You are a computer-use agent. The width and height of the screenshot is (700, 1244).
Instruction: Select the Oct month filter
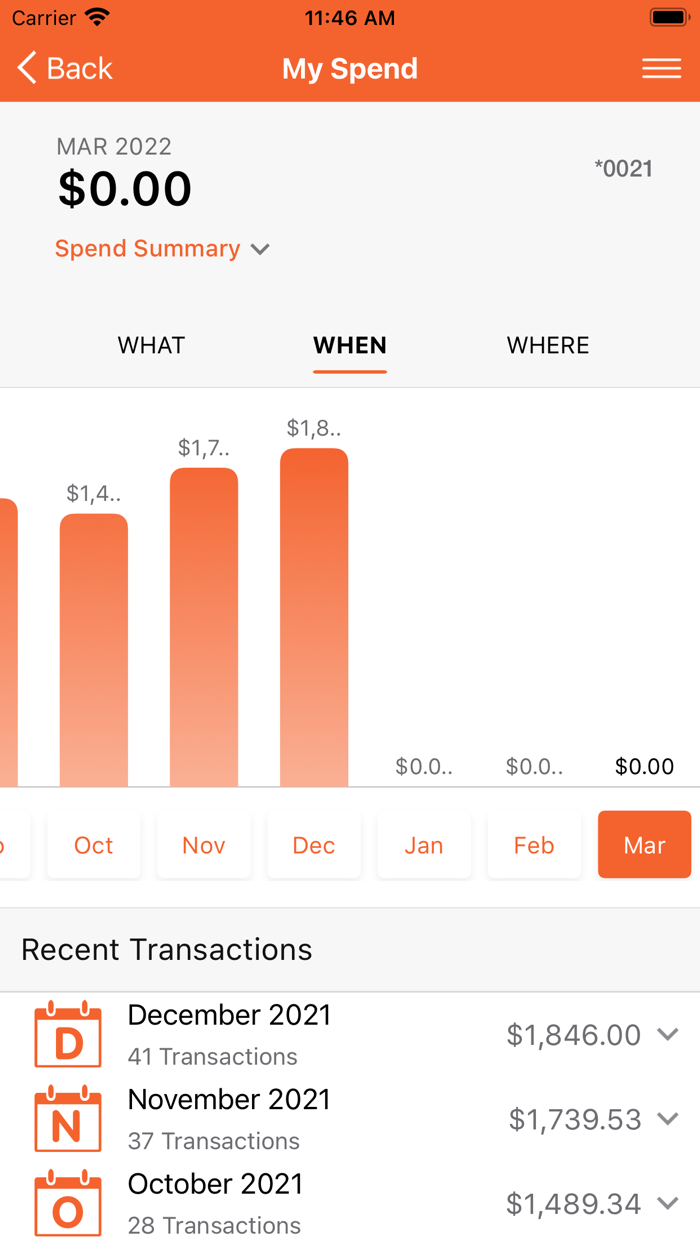point(93,845)
